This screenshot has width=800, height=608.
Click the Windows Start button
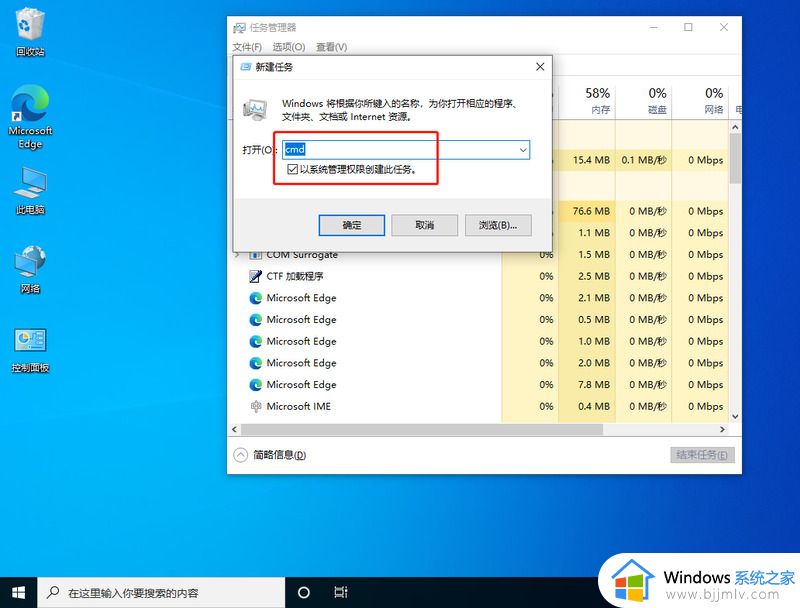tap(18, 592)
